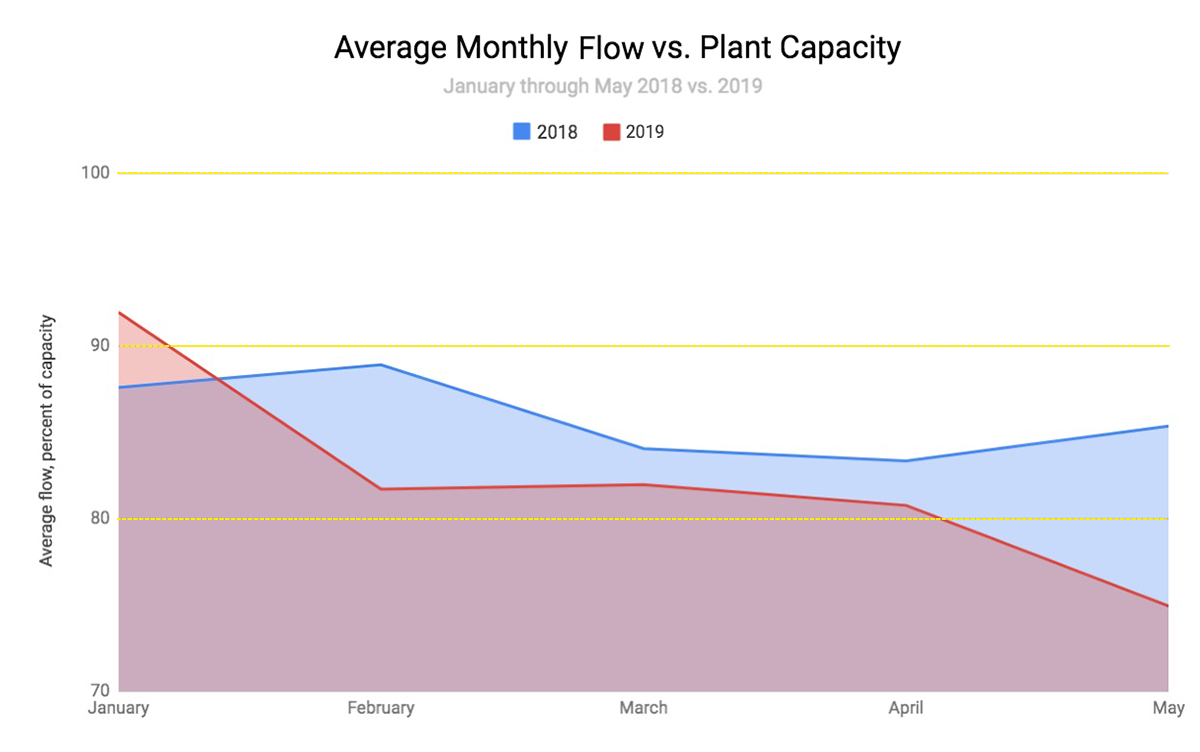
Task: Select the 80 tick label on y-axis
Action: (98, 519)
